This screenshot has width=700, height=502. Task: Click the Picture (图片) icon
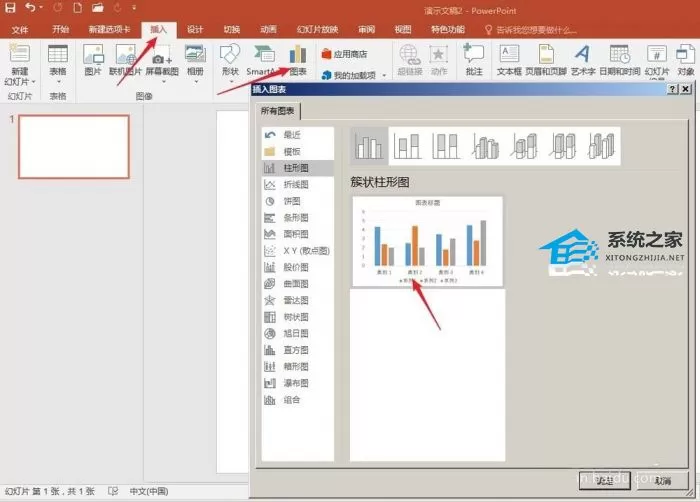point(93,54)
